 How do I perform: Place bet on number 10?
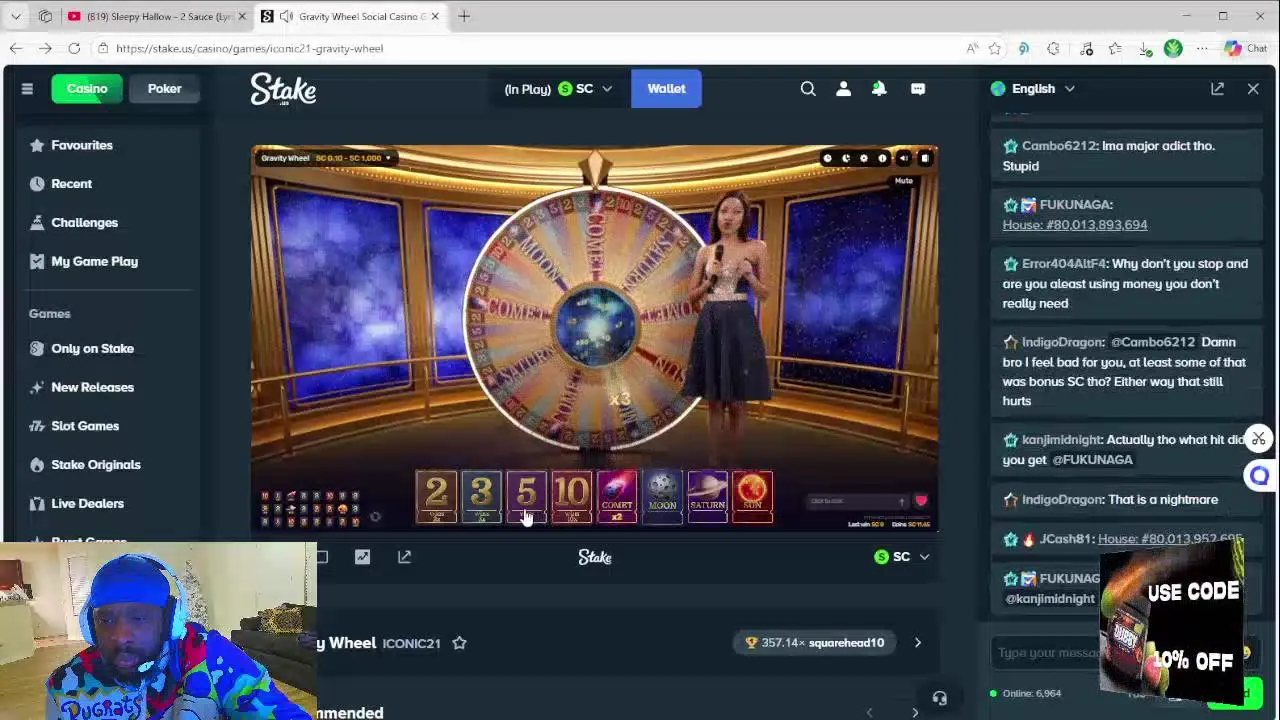click(x=571, y=497)
